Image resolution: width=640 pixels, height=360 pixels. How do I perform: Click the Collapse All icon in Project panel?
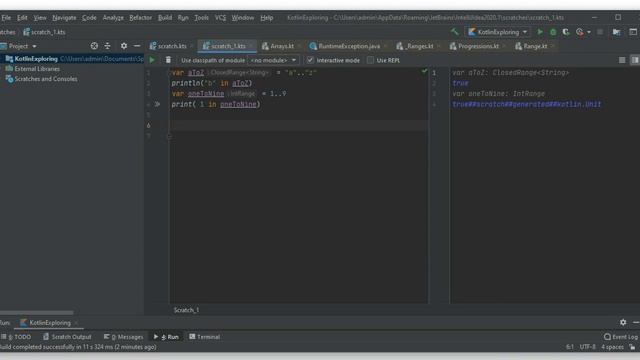point(107,46)
